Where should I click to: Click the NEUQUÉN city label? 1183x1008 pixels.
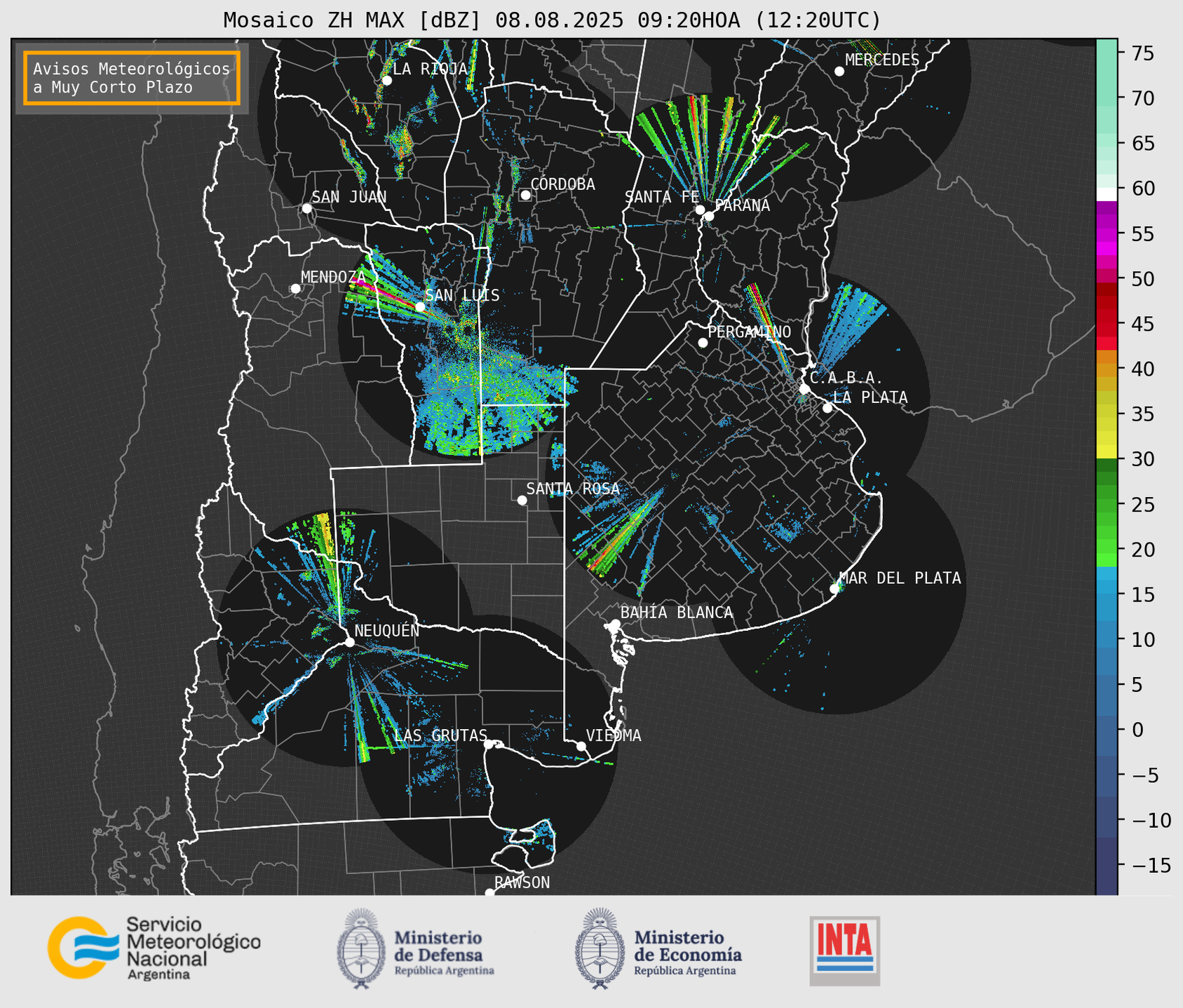386,631
